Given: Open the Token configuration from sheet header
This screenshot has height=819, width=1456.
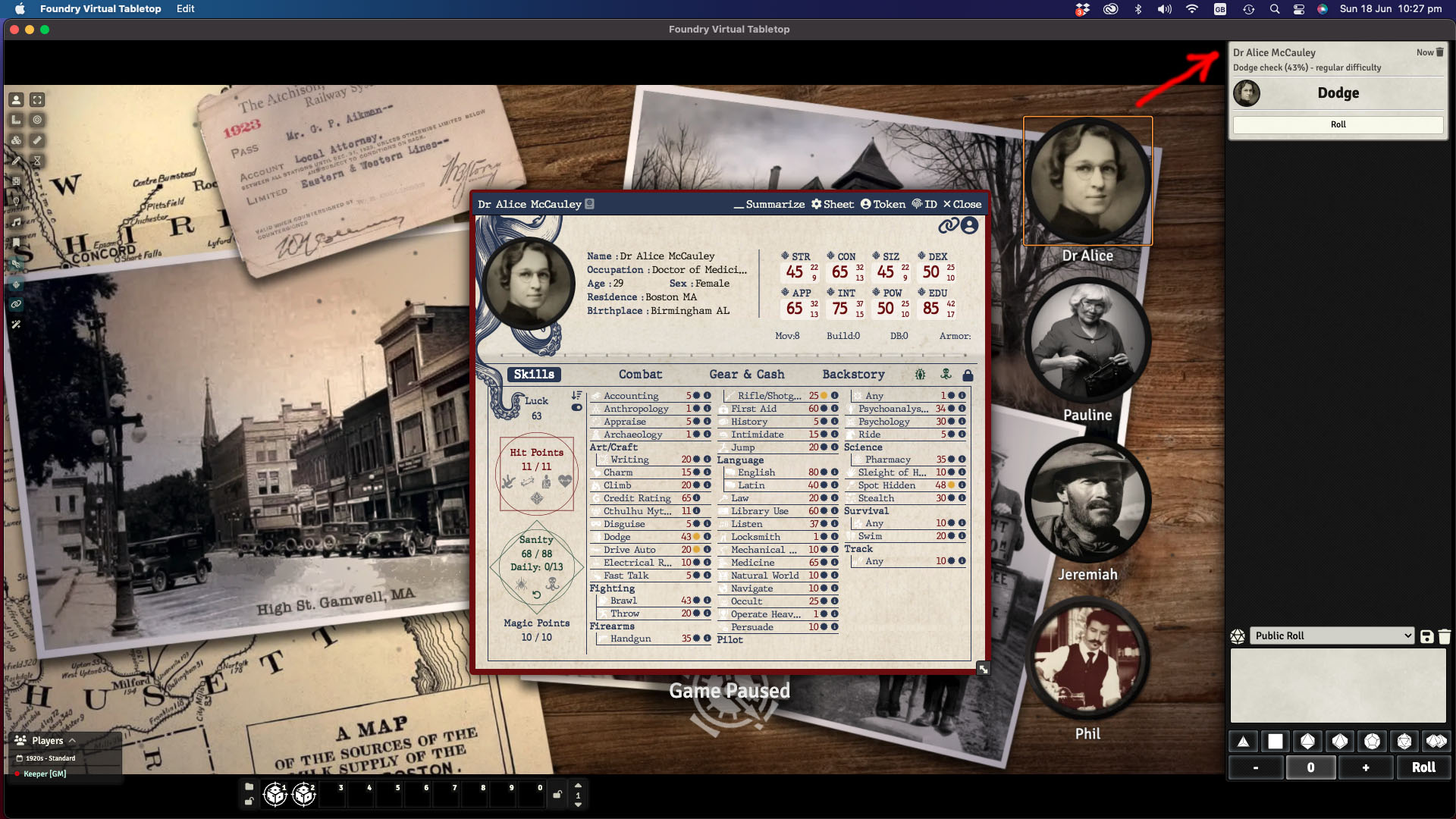Looking at the screenshot, I should tap(883, 204).
